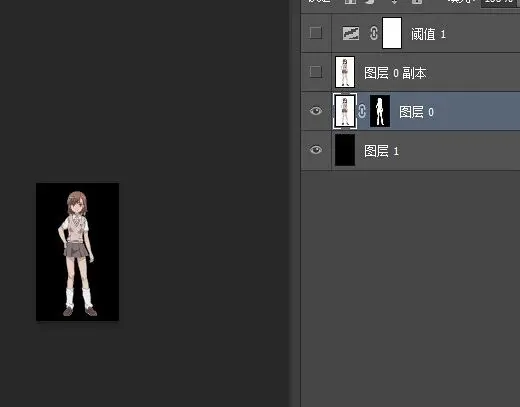Image resolution: width=520 pixels, height=407 pixels.
Task: Select the layer named 图层 1
Action: pyautogui.click(x=381, y=151)
